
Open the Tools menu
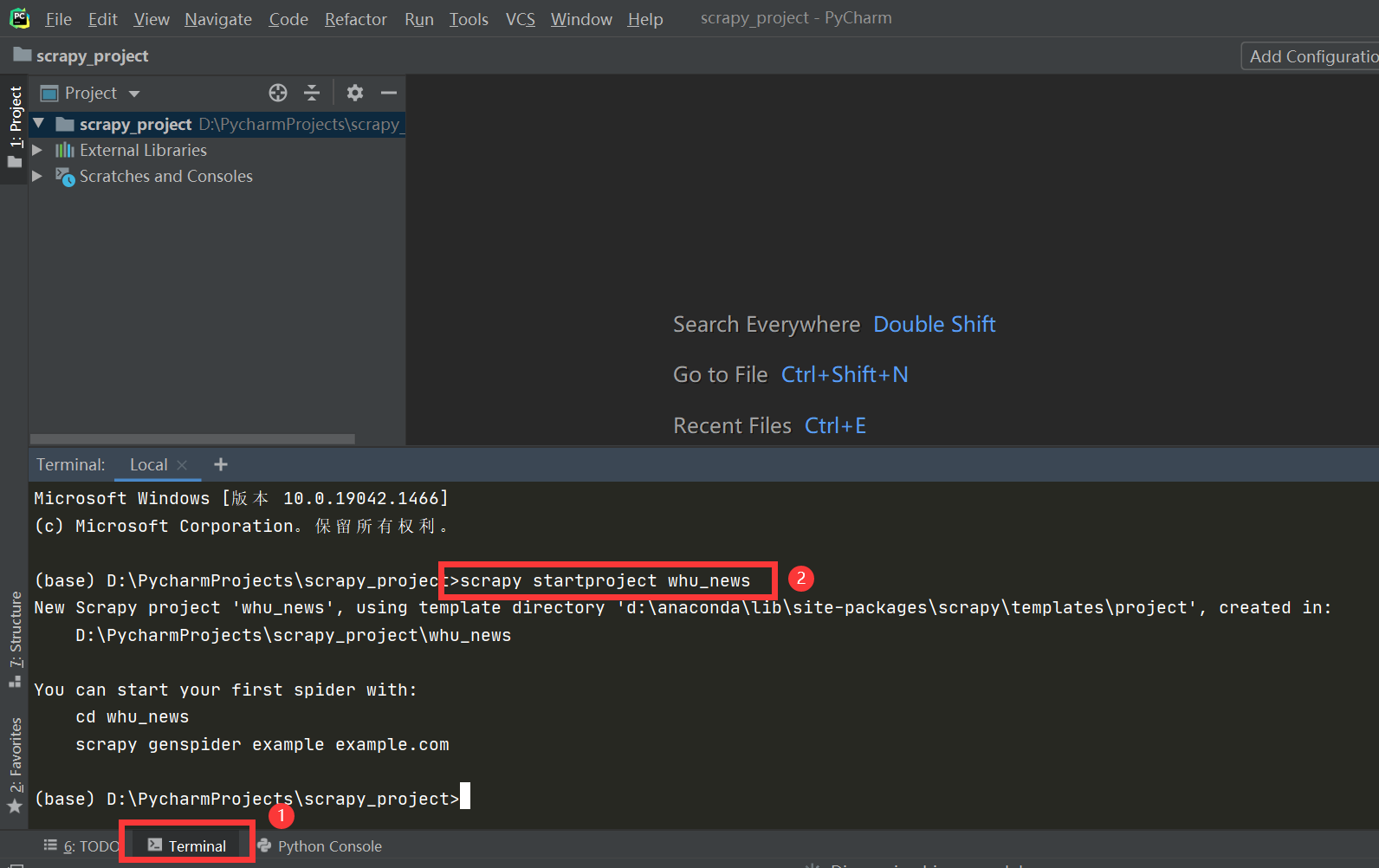pyautogui.click(x=469, y=19)
